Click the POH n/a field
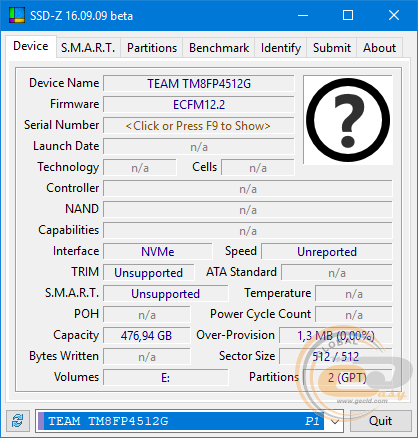The height and width of the screenshot is (438, 418). (147, 315)
